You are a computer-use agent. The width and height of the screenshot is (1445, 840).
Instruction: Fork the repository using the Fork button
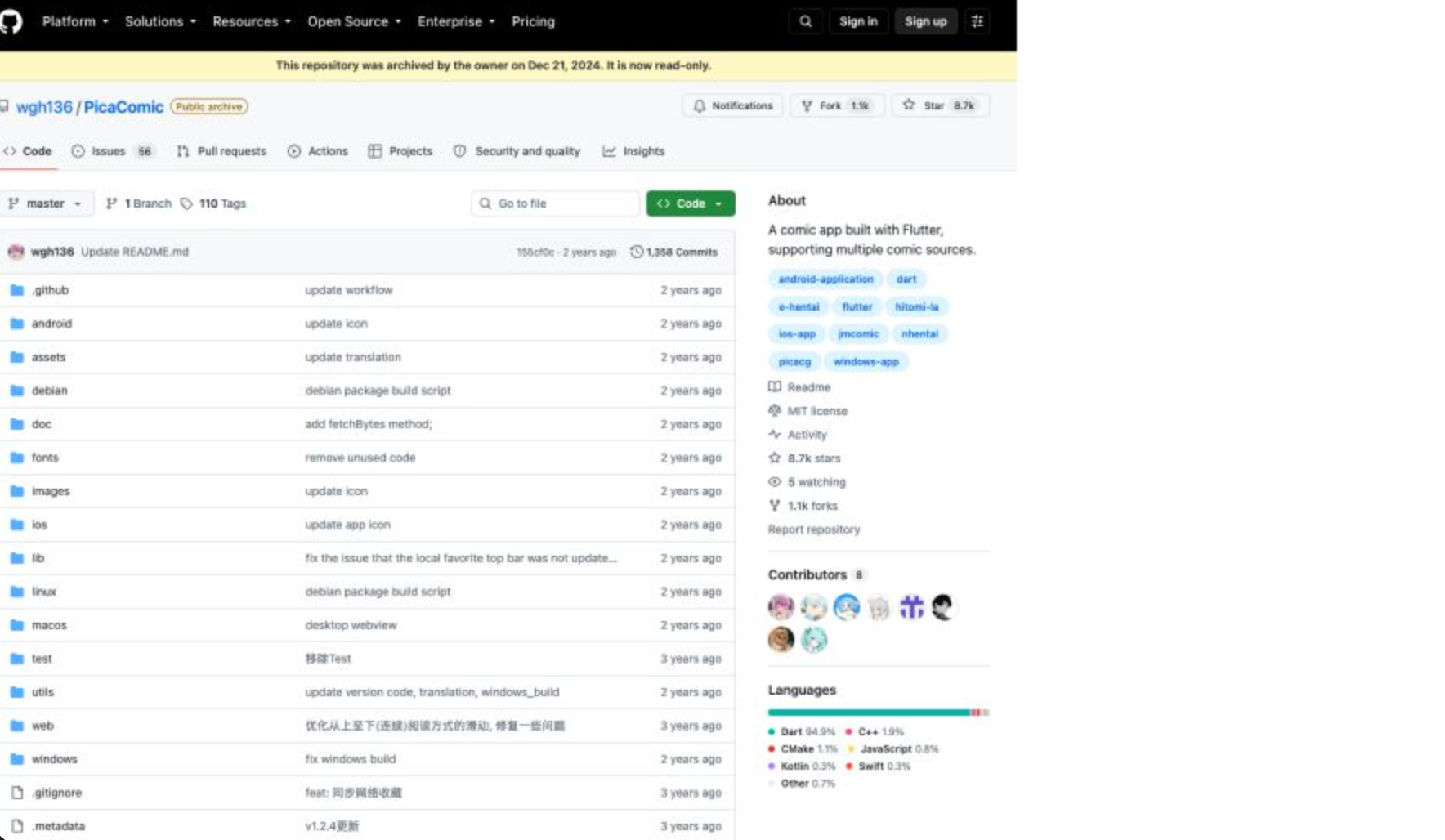[x=837, y=105]
